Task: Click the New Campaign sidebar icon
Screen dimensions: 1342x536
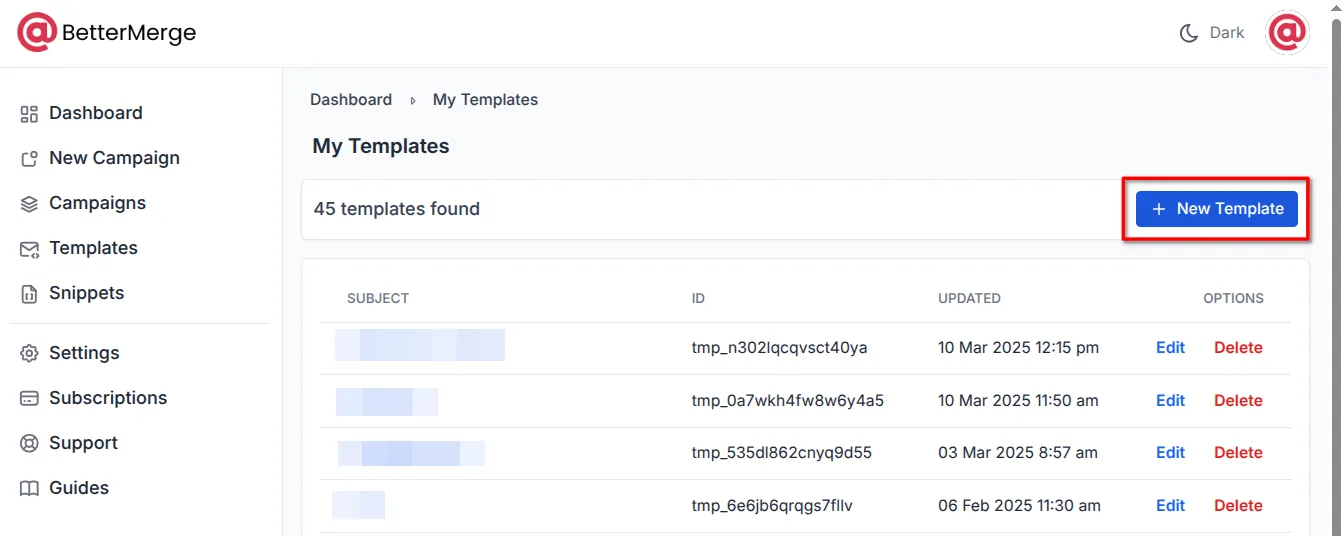Action: [29, 159]
